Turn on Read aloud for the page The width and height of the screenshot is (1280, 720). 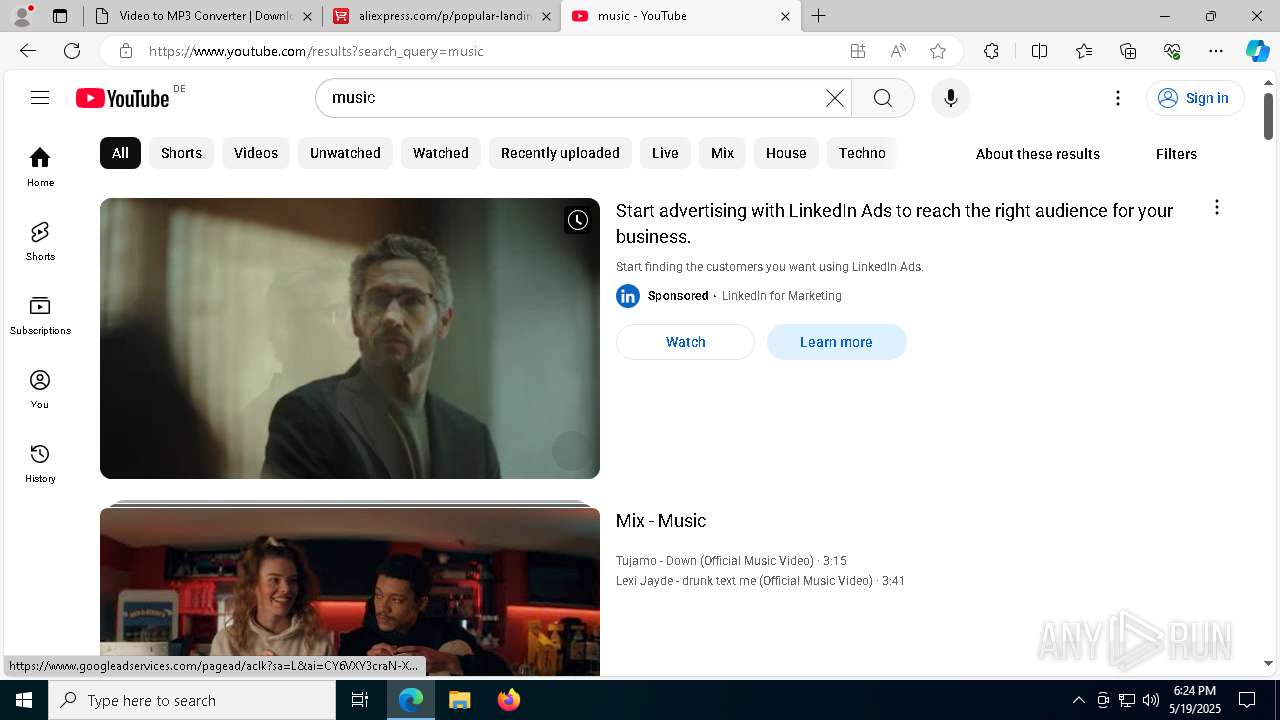coord(897,51)
